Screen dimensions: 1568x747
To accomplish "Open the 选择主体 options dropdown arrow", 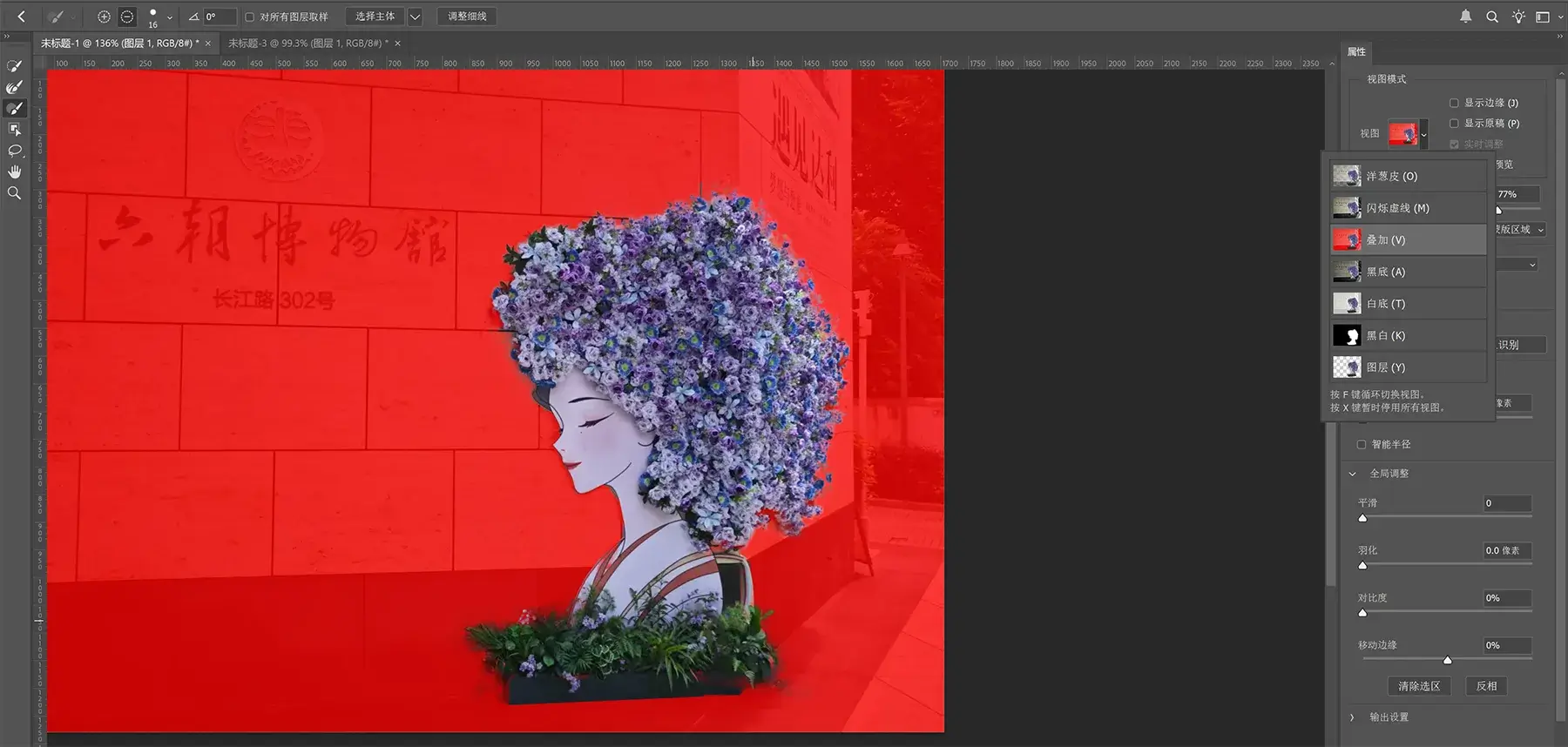I will coord(416,17).
